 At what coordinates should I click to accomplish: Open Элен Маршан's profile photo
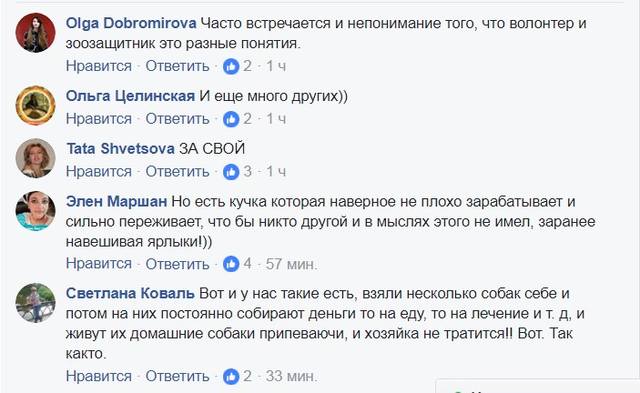point(36,211)
